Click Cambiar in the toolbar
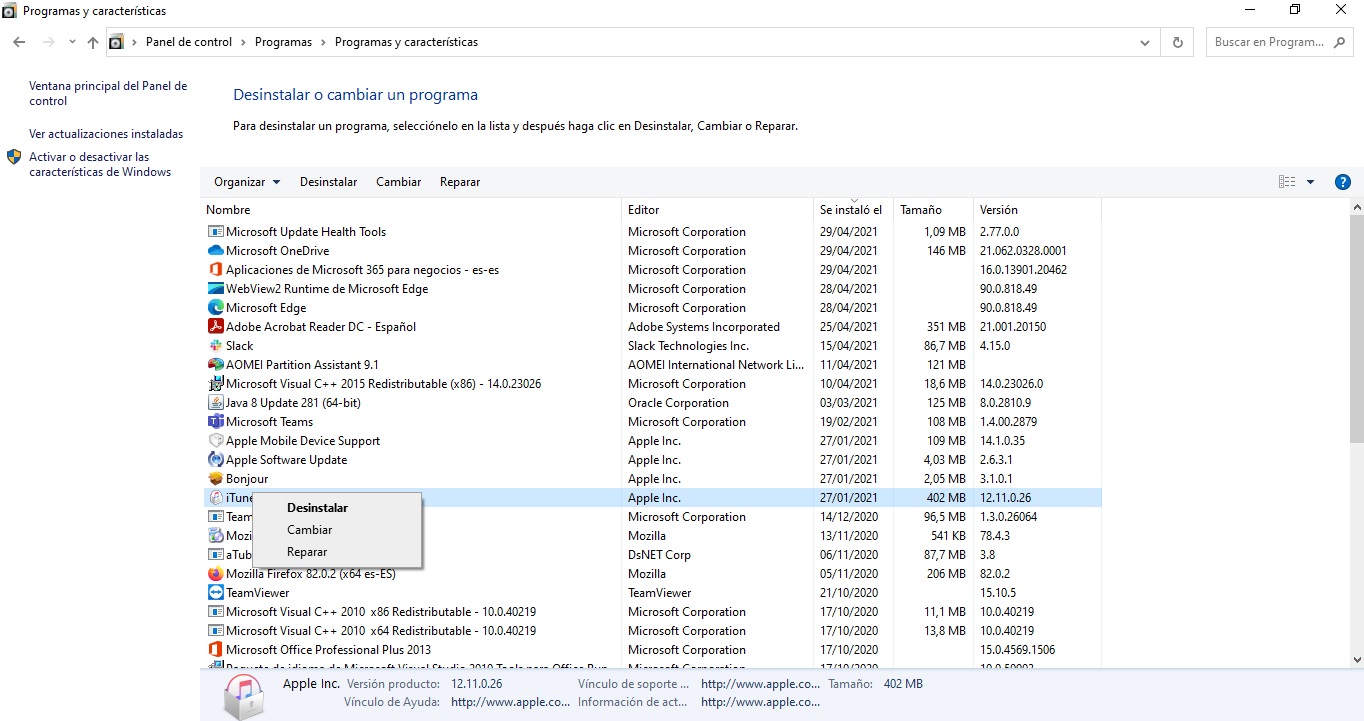This screenshot has width=1364, height=721. [x=398, y=182]
